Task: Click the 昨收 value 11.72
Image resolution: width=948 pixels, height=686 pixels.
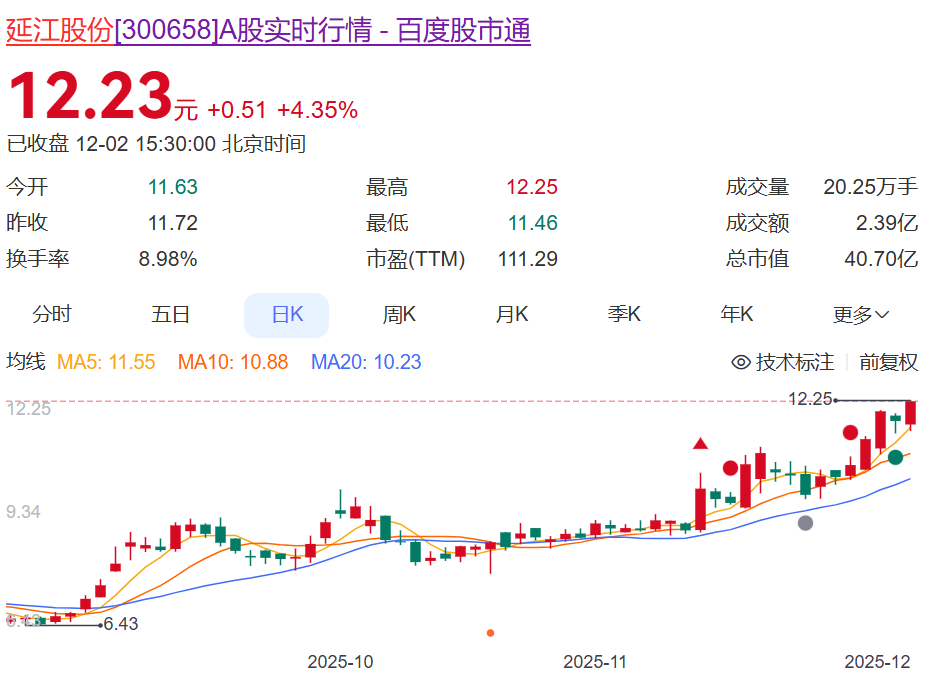Action: click(x=173, y=223)
